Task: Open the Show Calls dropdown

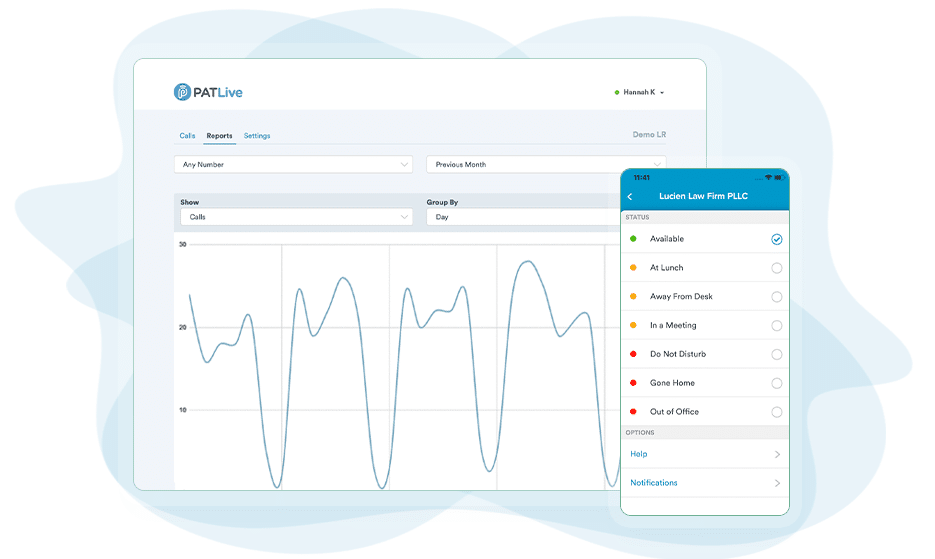Action: (296, 217)
